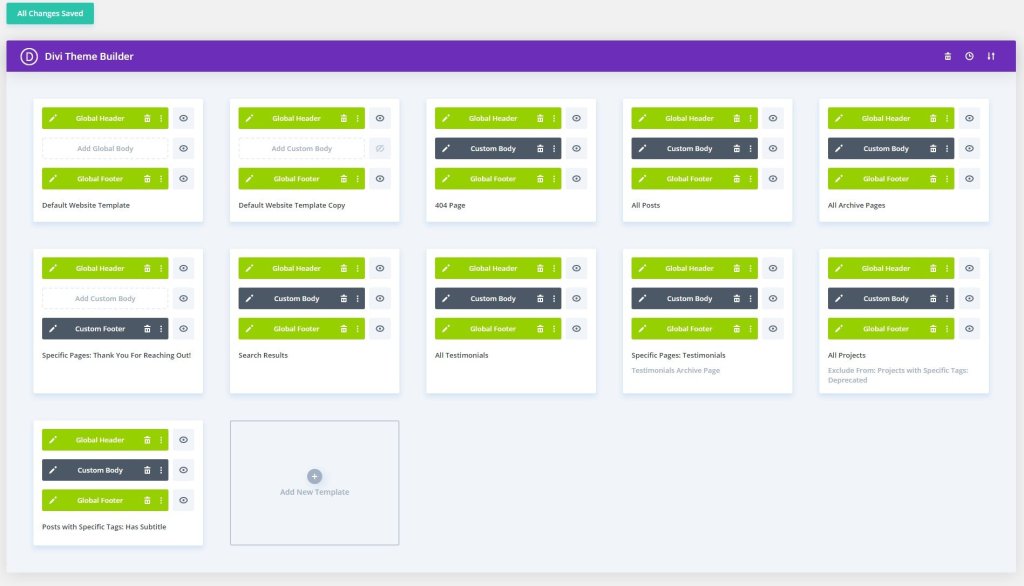This screenshot has height=586, width=1024.
Task: Click Add Global Body in Default Website Template
Action: (x=105, y=148)
